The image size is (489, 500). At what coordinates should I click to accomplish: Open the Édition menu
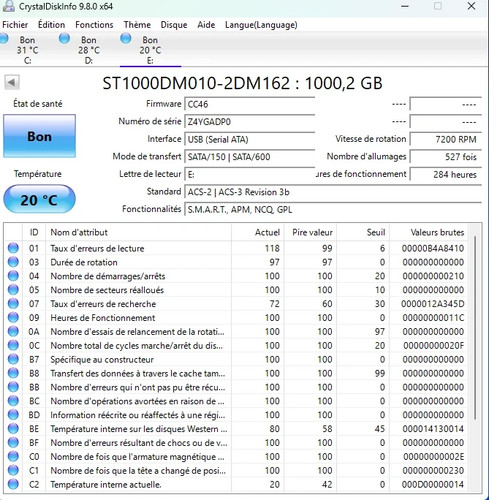(x=51, y=25)
